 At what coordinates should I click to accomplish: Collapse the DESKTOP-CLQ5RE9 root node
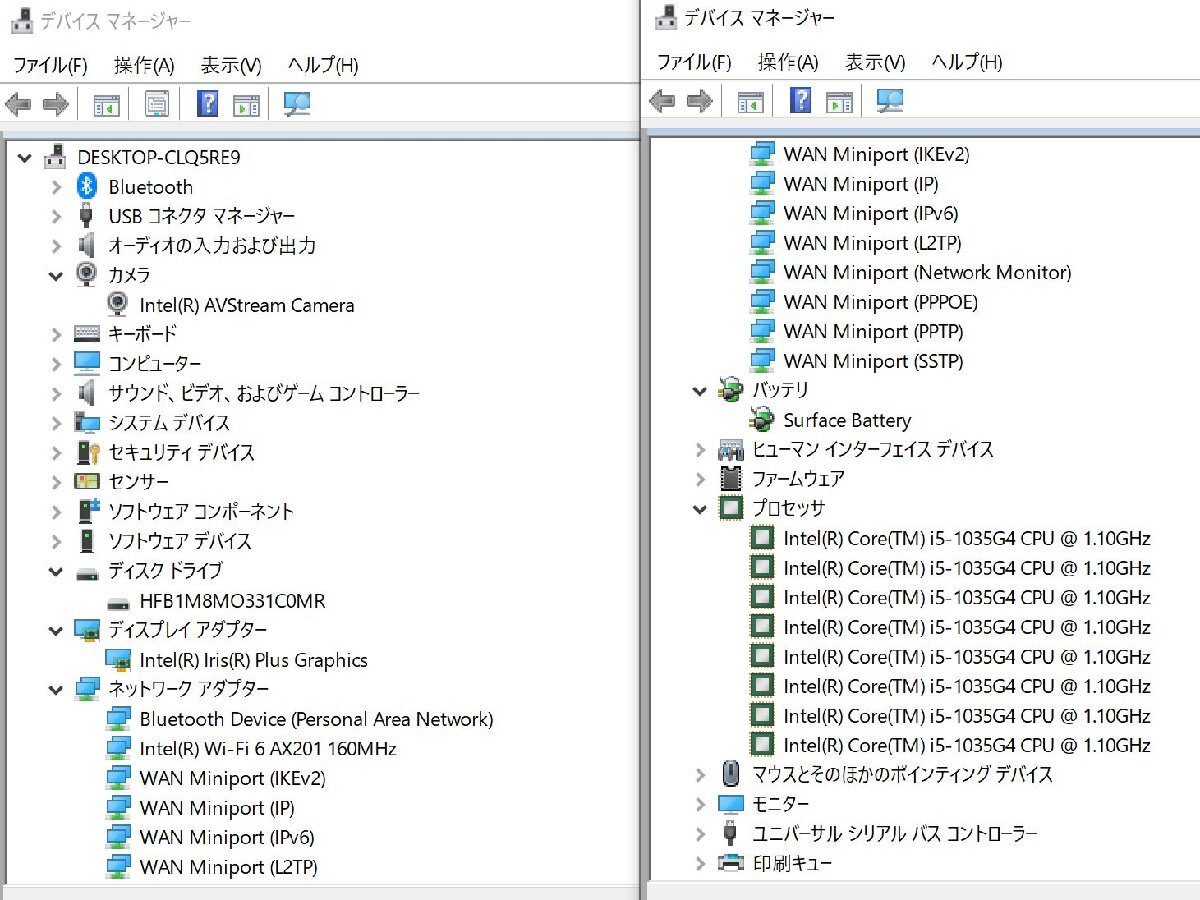[x=25, y=158]
